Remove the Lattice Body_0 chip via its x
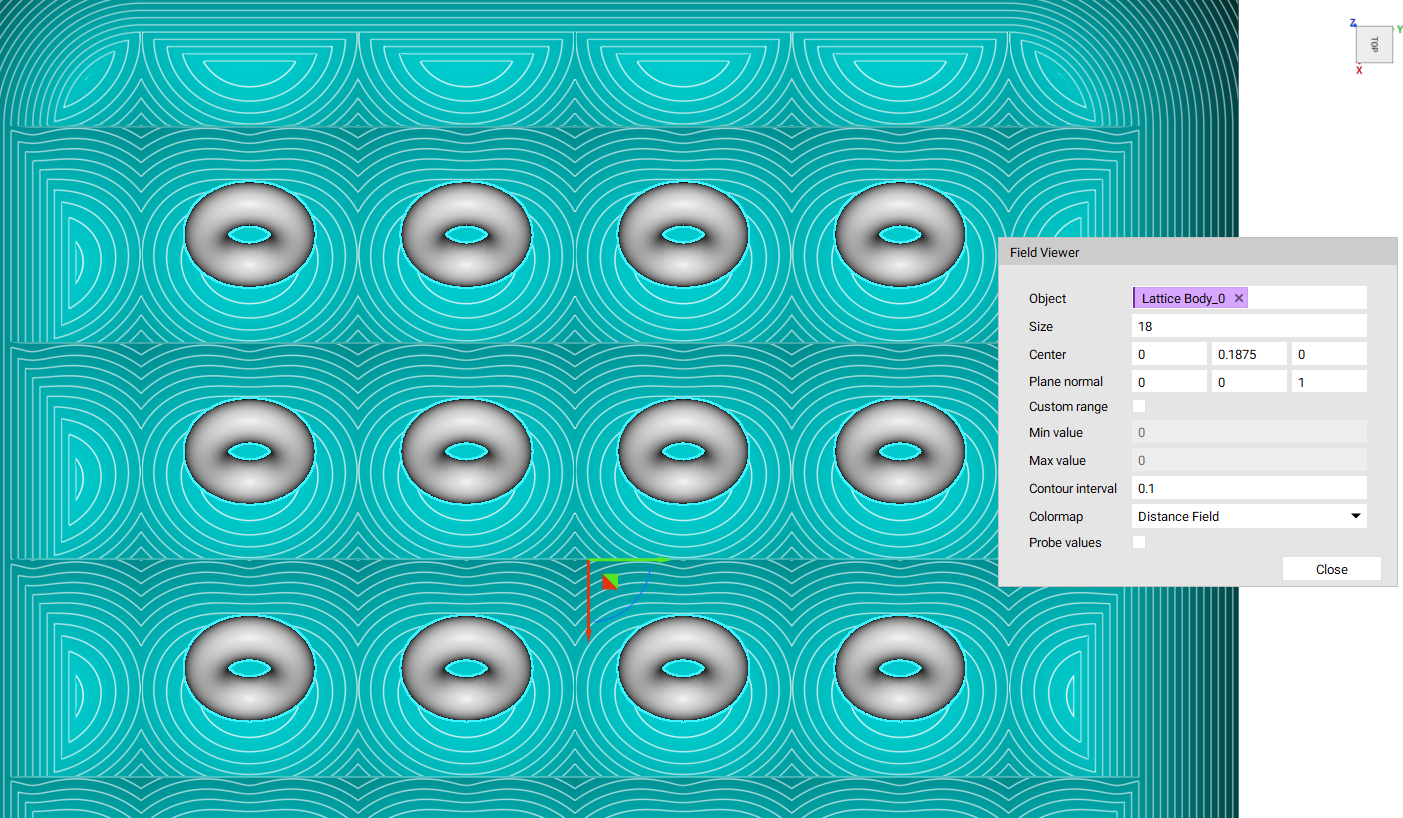Viewport: 1403px width, 818px height. click(x=1239, y=298)
